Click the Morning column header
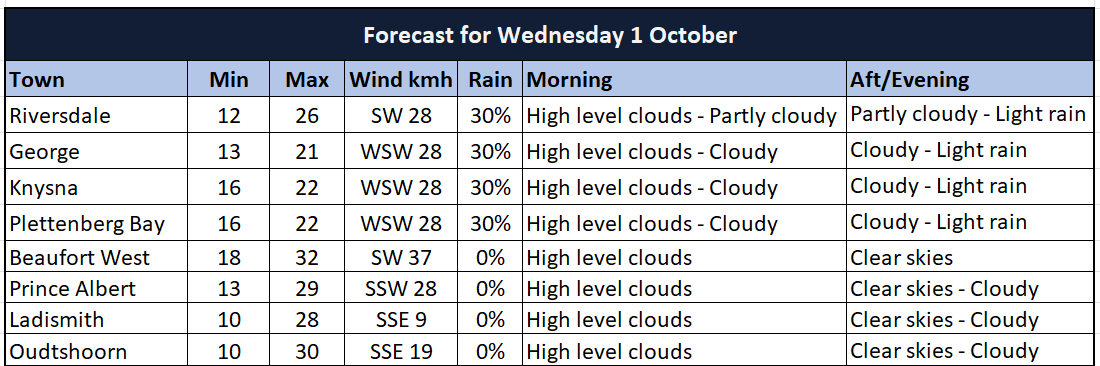The height and width of the screenshot is (366, 1100). 684,79
